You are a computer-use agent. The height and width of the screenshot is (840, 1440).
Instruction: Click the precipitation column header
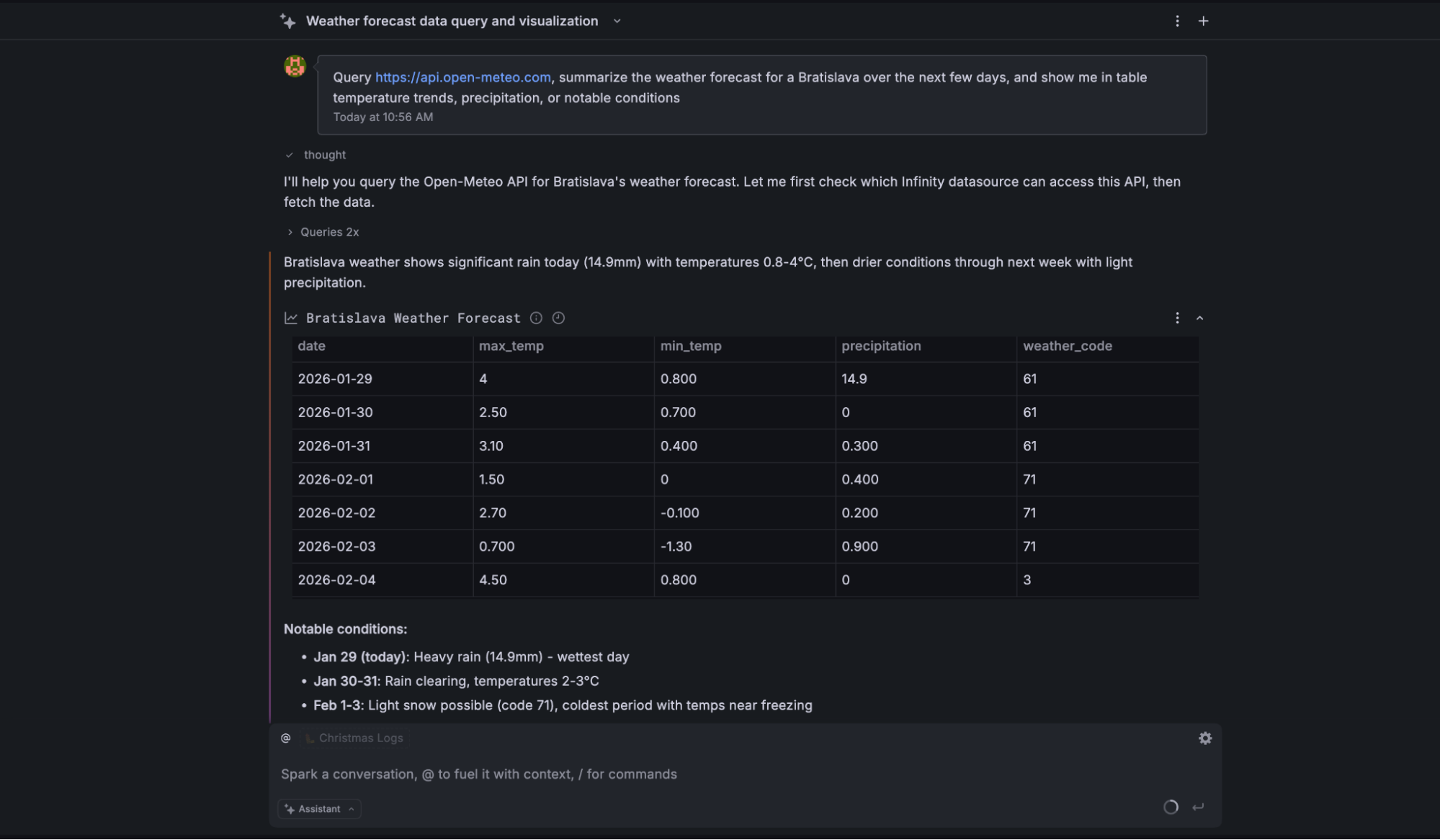tap(881, 347)
